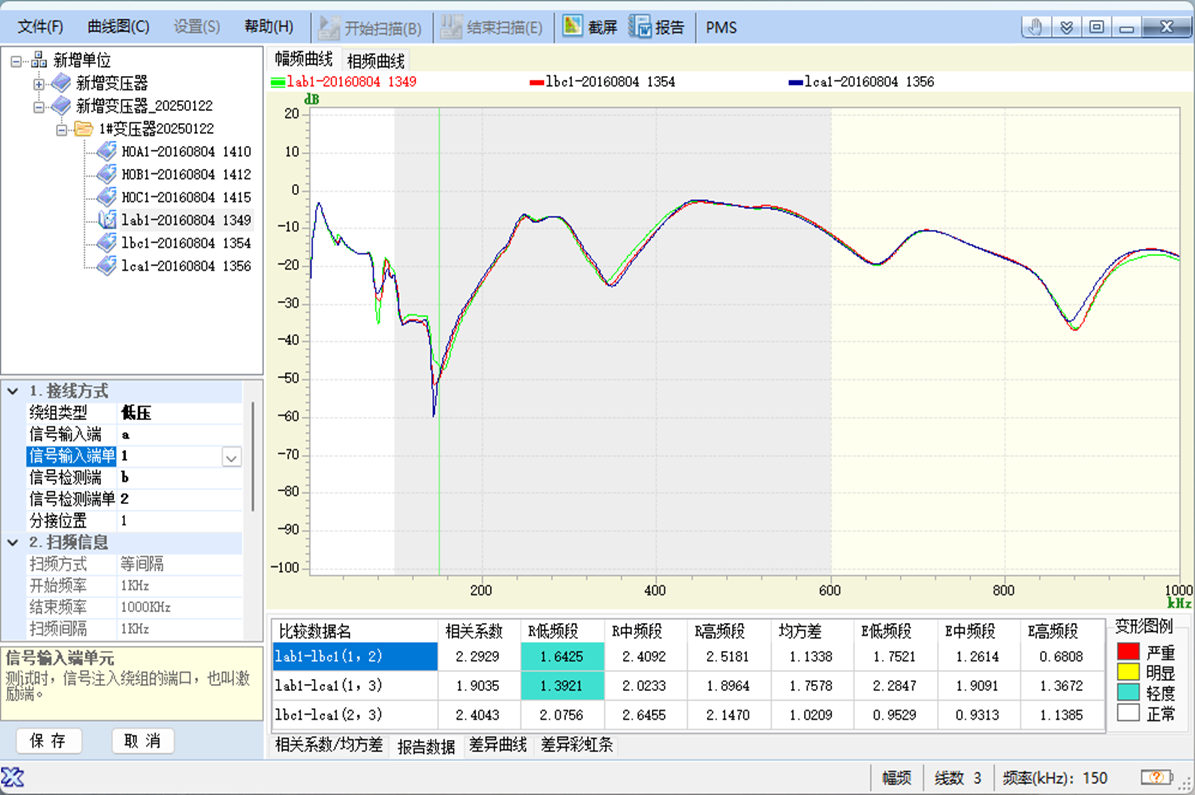Toggle the red lbc1 curve legend

click(536, 82)
